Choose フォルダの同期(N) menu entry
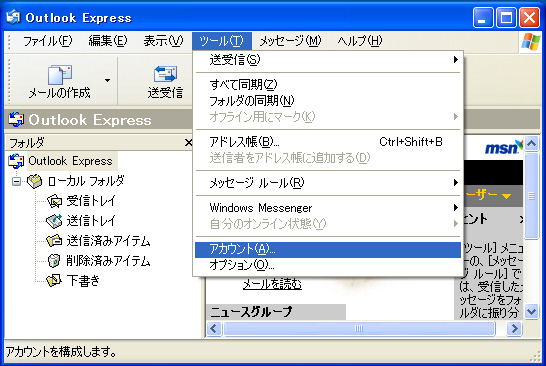This screenshot has height=366, width=546. pos(328,101)
